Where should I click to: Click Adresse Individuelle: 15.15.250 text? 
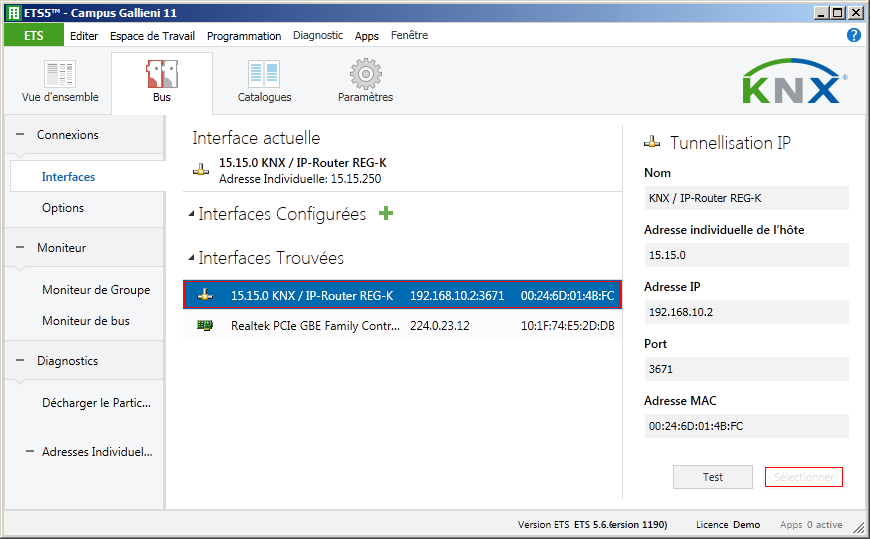click(x=300, y=179)
